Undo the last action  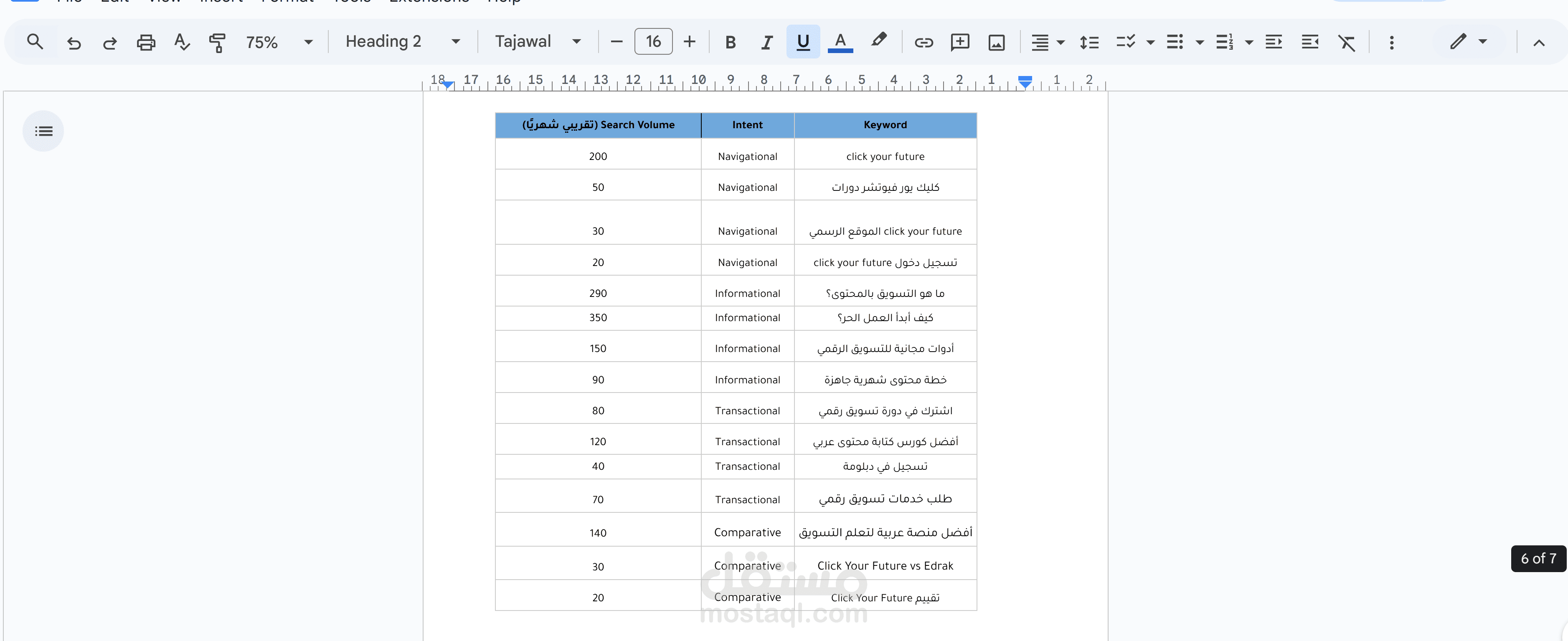click(x=74, y=42)
